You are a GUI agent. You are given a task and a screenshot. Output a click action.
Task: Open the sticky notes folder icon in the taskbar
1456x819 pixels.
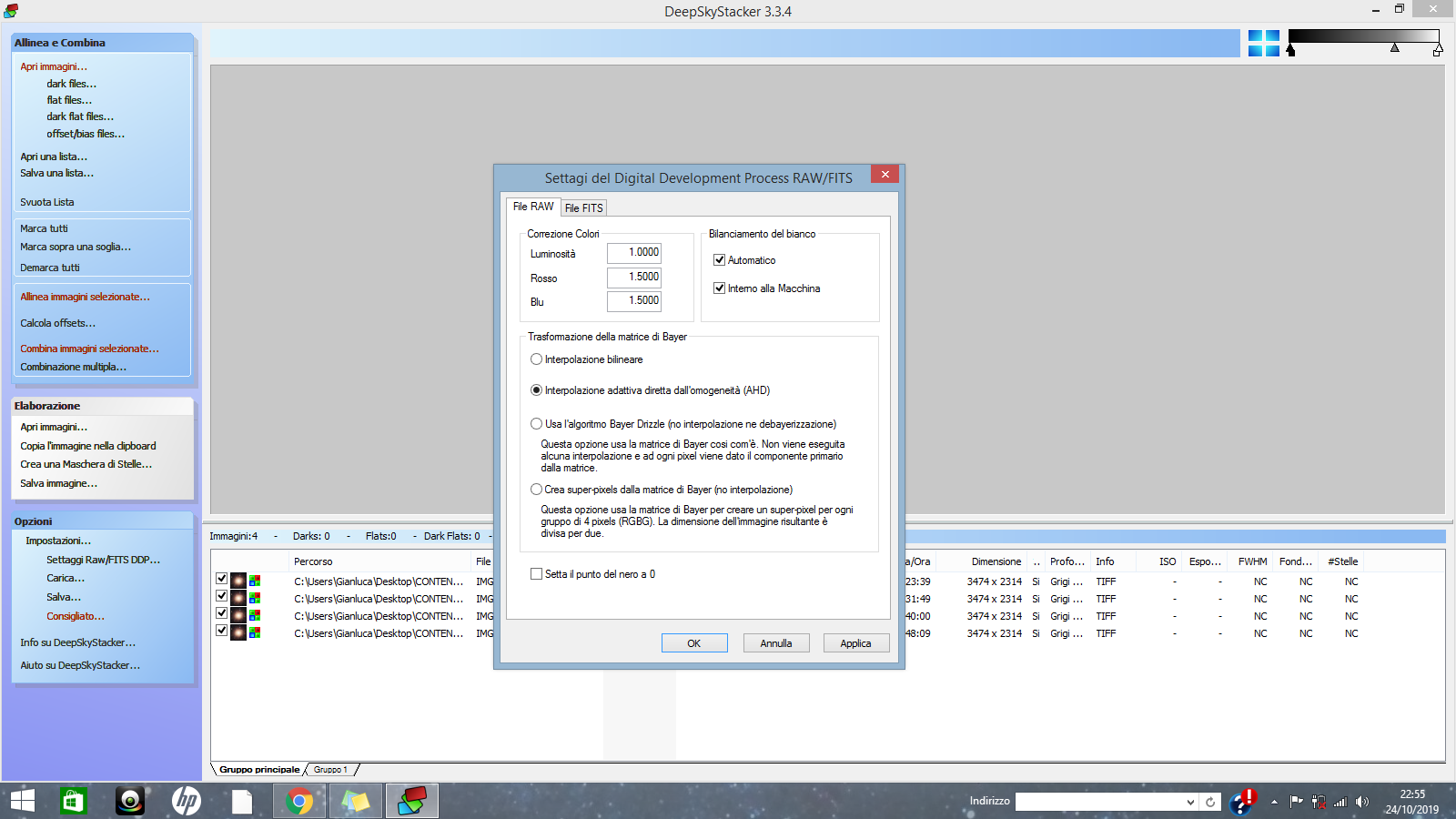point(356,801)
